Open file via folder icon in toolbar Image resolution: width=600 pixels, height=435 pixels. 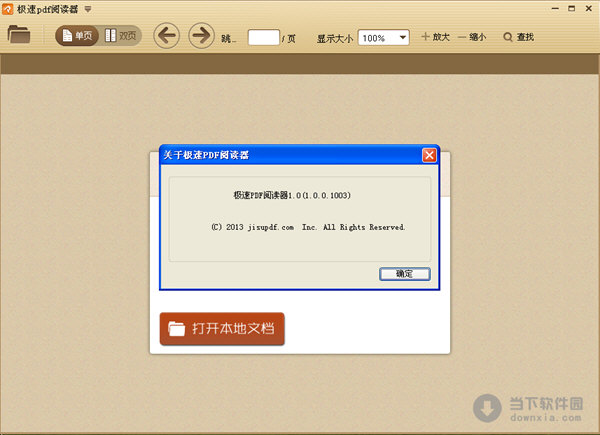click(19, 34)
